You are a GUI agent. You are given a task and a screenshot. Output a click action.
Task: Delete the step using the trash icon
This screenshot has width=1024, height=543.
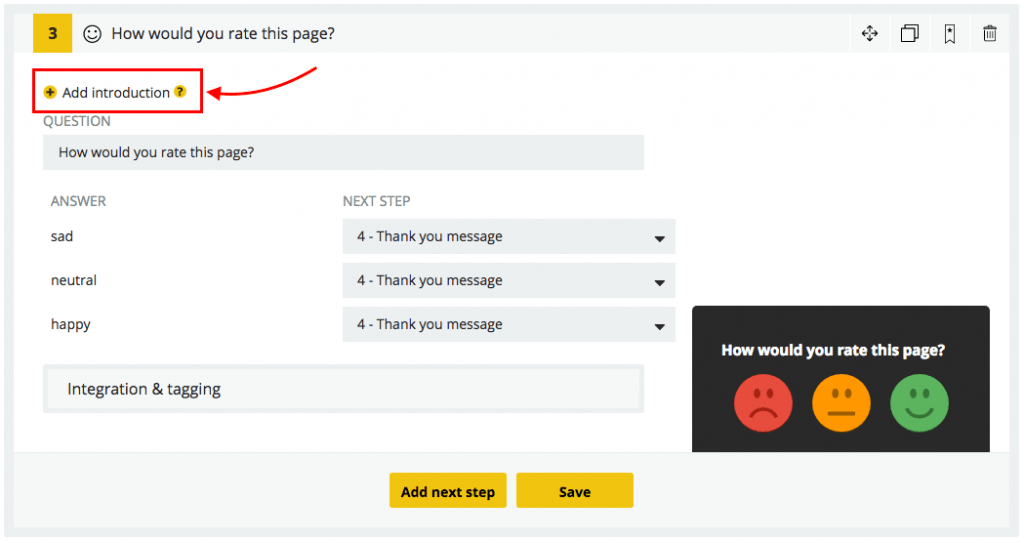point(990,33)
